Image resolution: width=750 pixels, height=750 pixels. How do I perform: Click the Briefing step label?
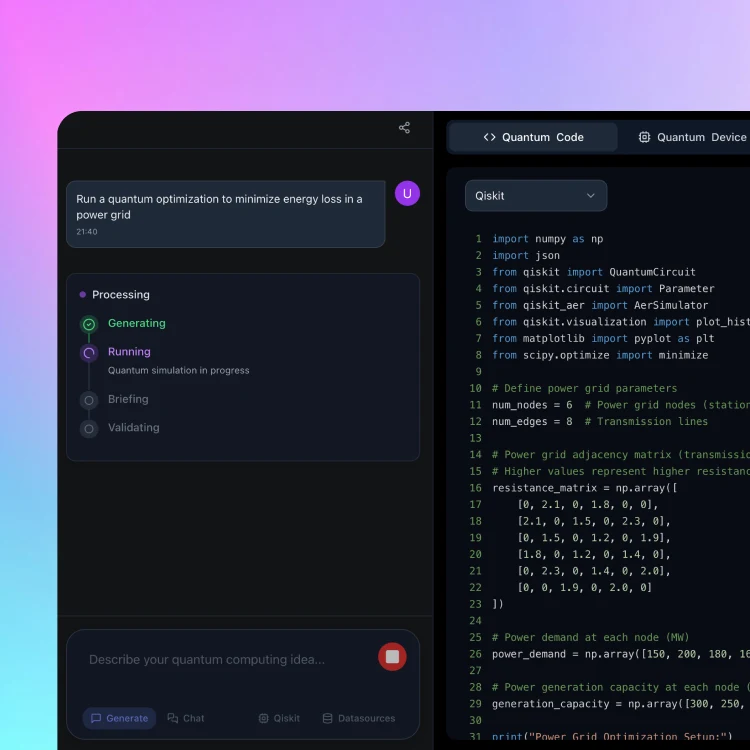pyautogui.click(x=128, y=399)
